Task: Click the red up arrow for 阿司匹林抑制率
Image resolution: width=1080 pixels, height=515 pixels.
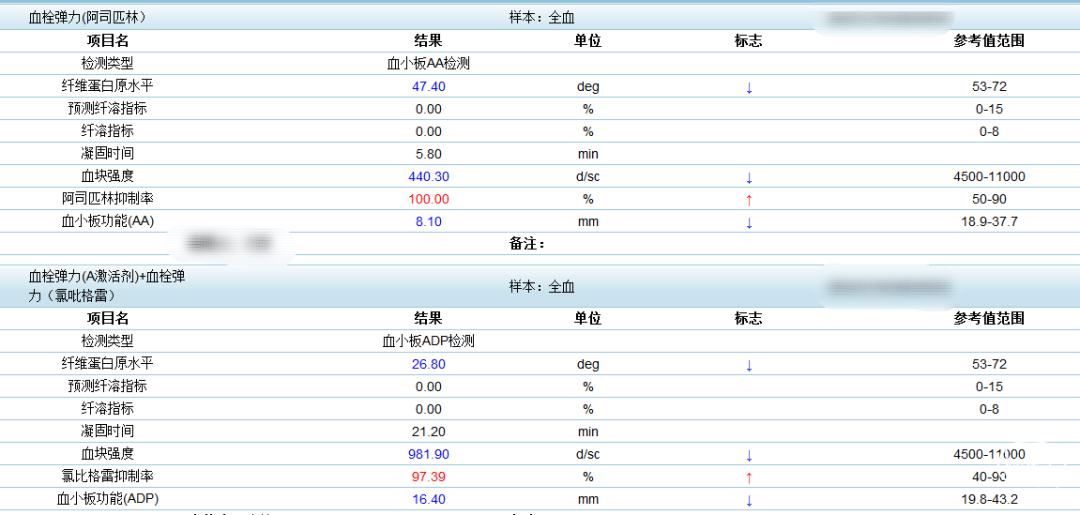Action: pyautogui.click(x=749, y=199)
